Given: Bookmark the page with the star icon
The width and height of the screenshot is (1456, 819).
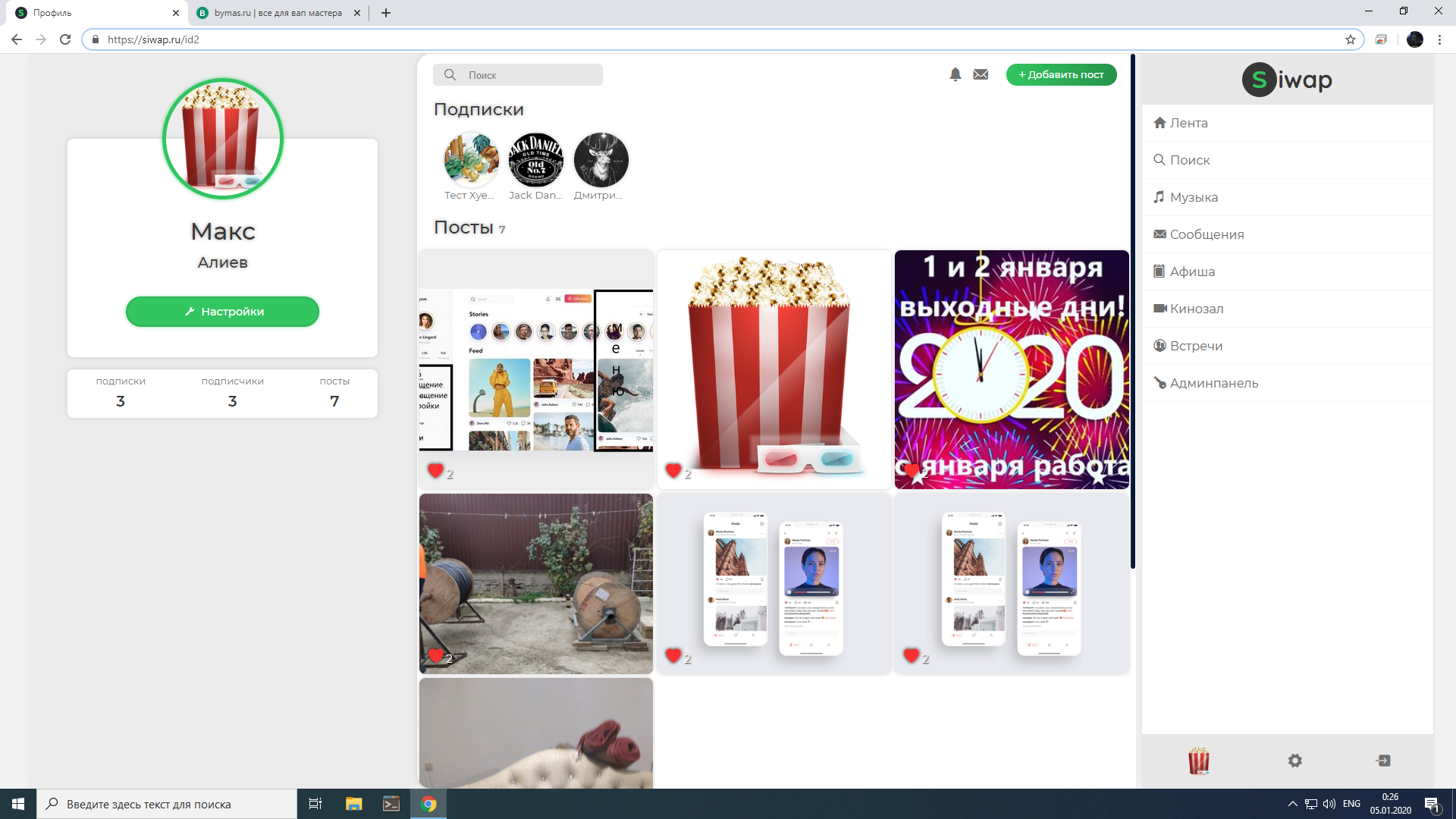Looking at the screenshot, I should point(1350,39).
